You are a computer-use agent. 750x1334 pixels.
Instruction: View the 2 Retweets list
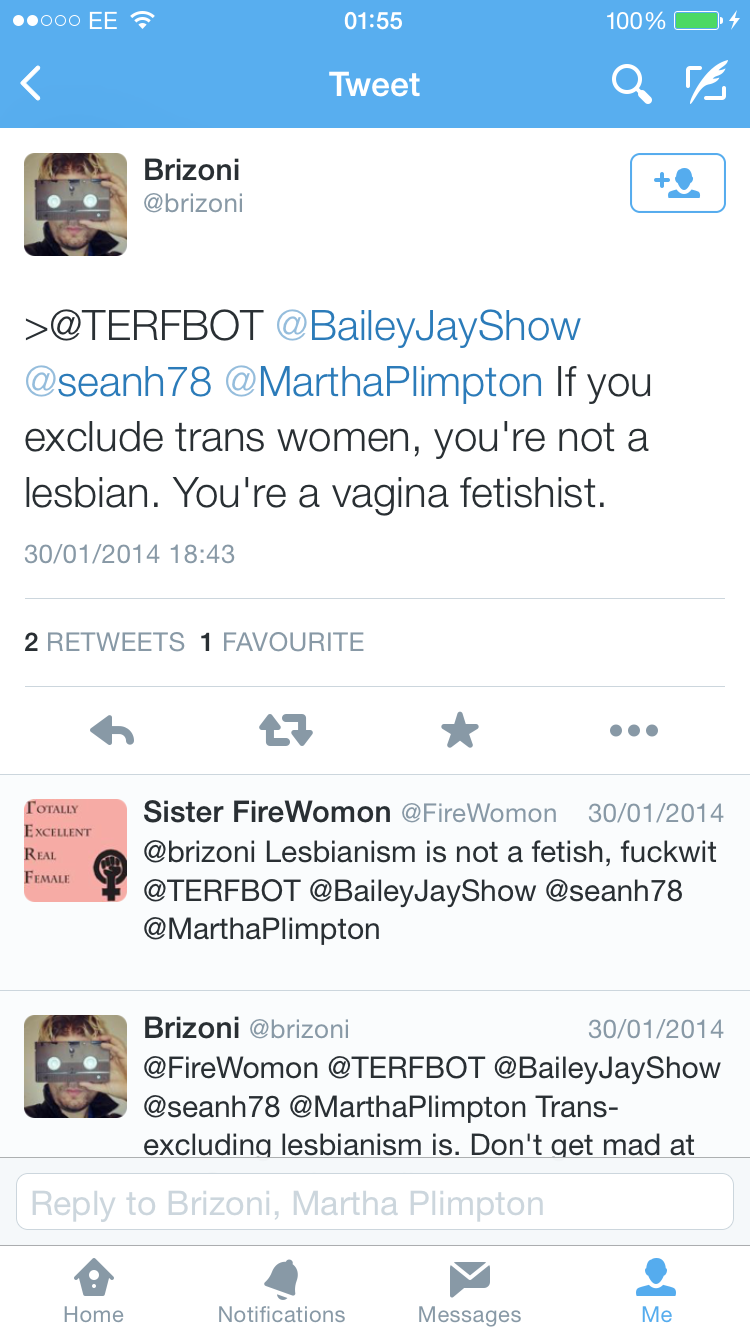click(x=104, y=642)
